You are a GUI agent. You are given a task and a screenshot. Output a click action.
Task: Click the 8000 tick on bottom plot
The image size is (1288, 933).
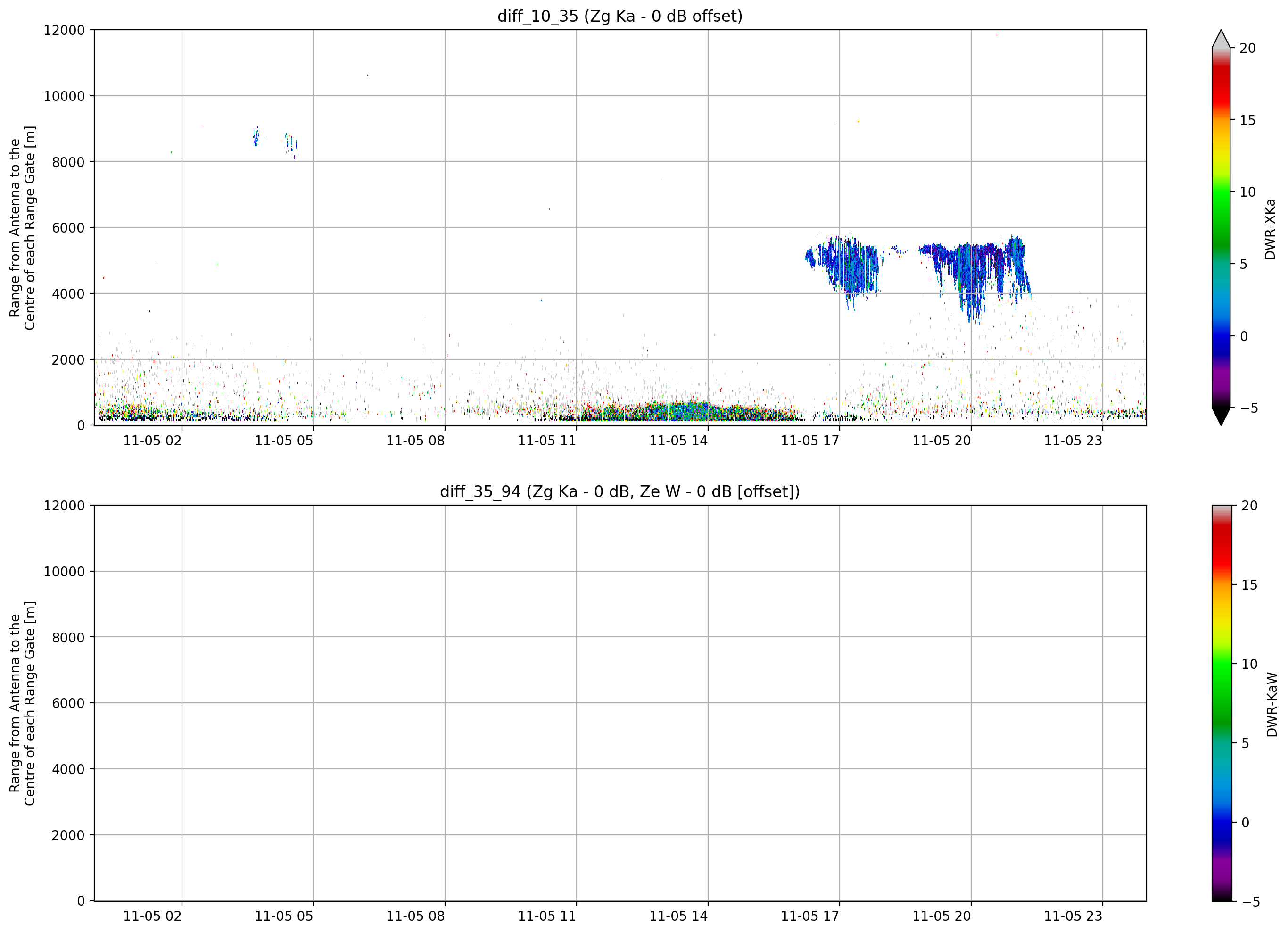[68, 638]
